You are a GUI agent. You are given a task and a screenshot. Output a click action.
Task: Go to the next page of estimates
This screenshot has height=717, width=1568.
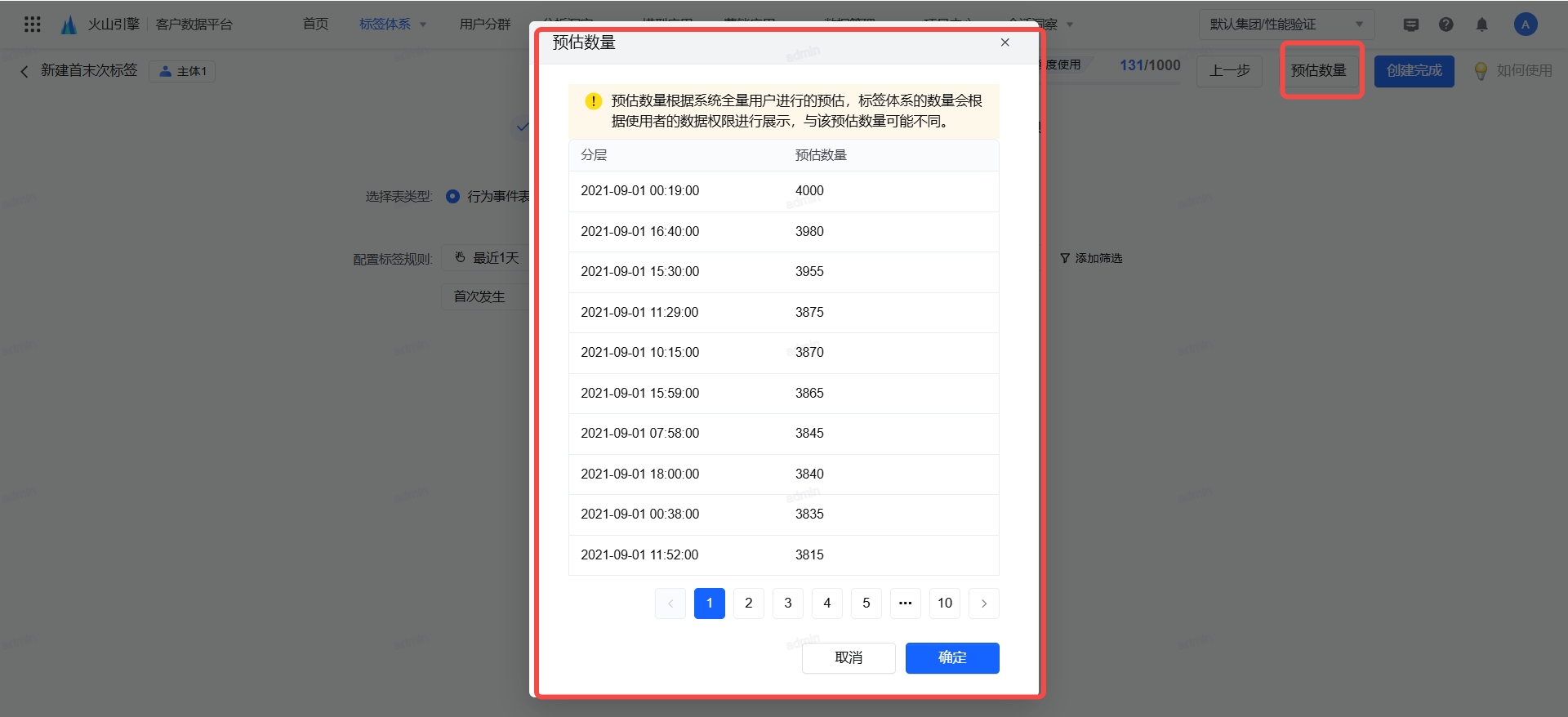[984, 603]
